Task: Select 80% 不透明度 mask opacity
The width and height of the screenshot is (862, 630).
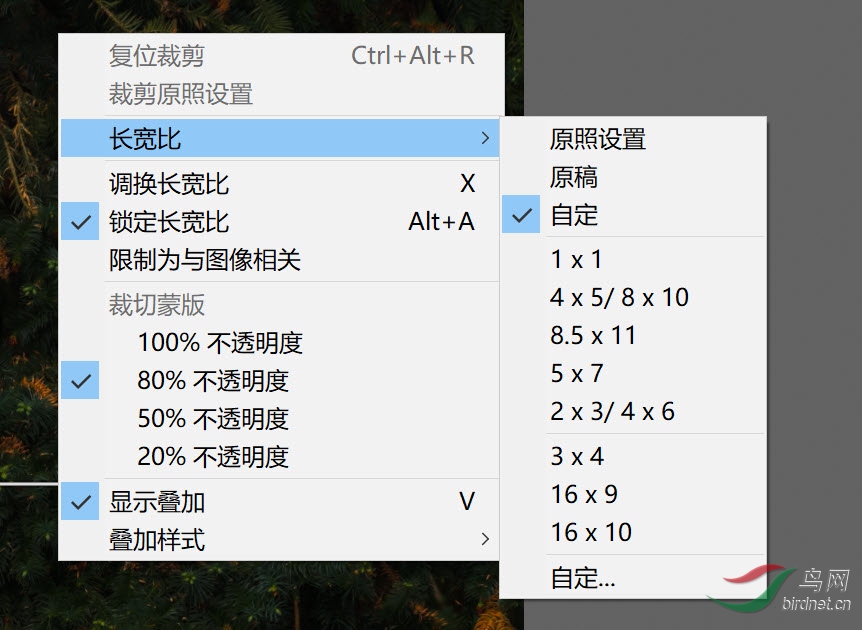Action: tap(280, 380)
